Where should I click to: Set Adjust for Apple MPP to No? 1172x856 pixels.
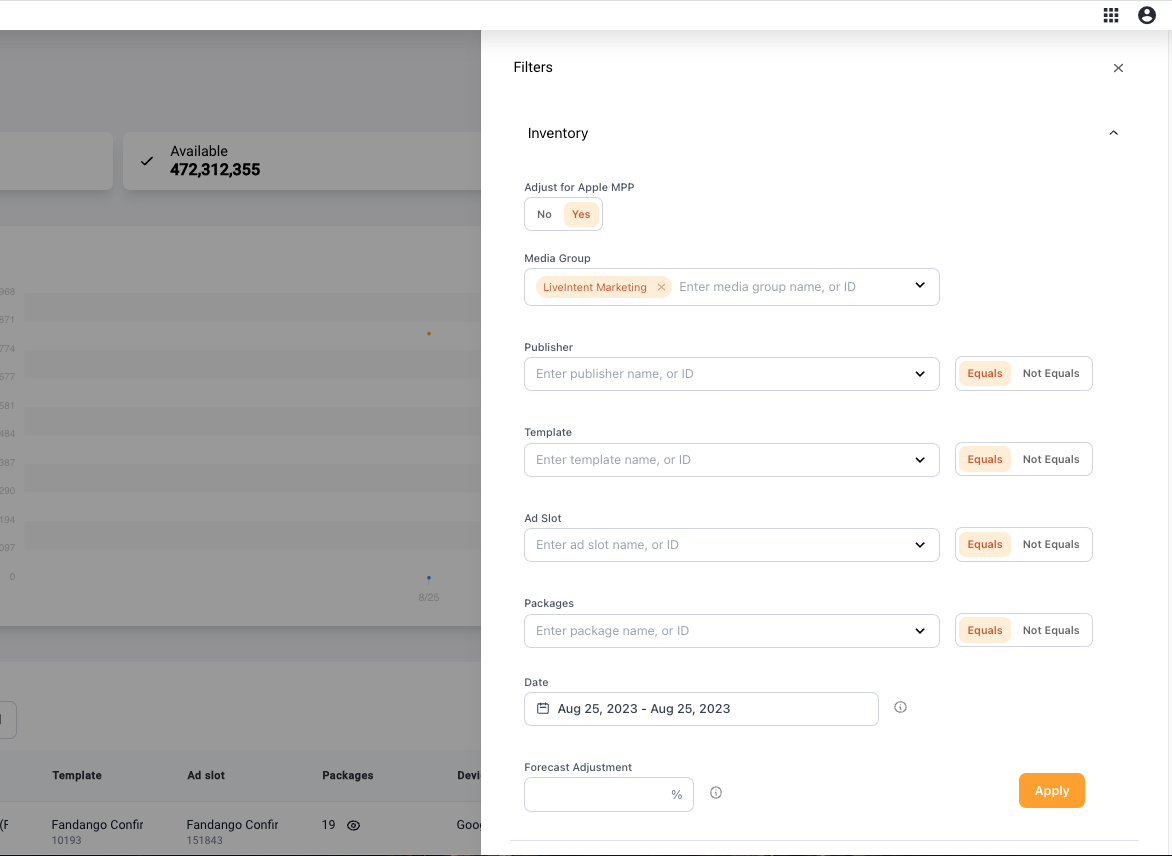pyautogui.click(x=544, y=214)
